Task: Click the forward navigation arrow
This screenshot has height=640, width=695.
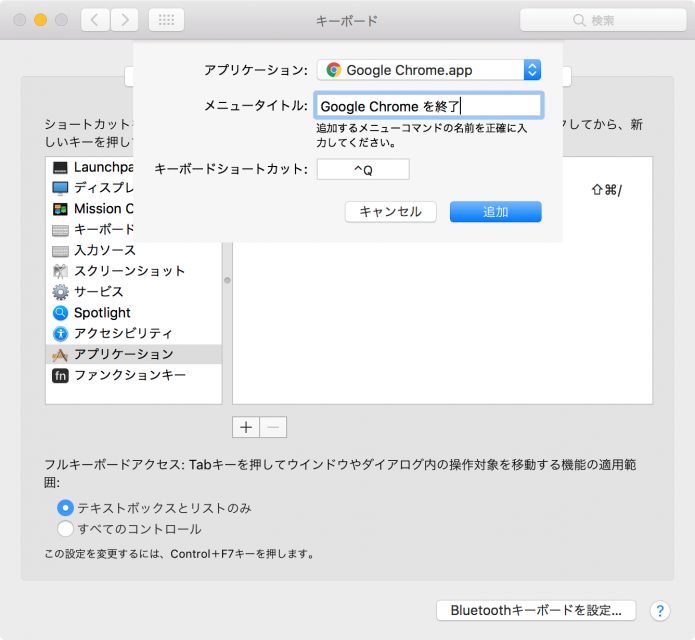Action: 125,20
